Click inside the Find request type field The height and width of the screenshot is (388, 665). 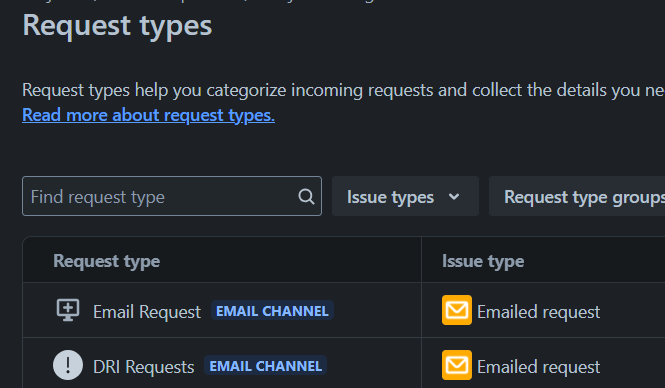coord(172,196)
